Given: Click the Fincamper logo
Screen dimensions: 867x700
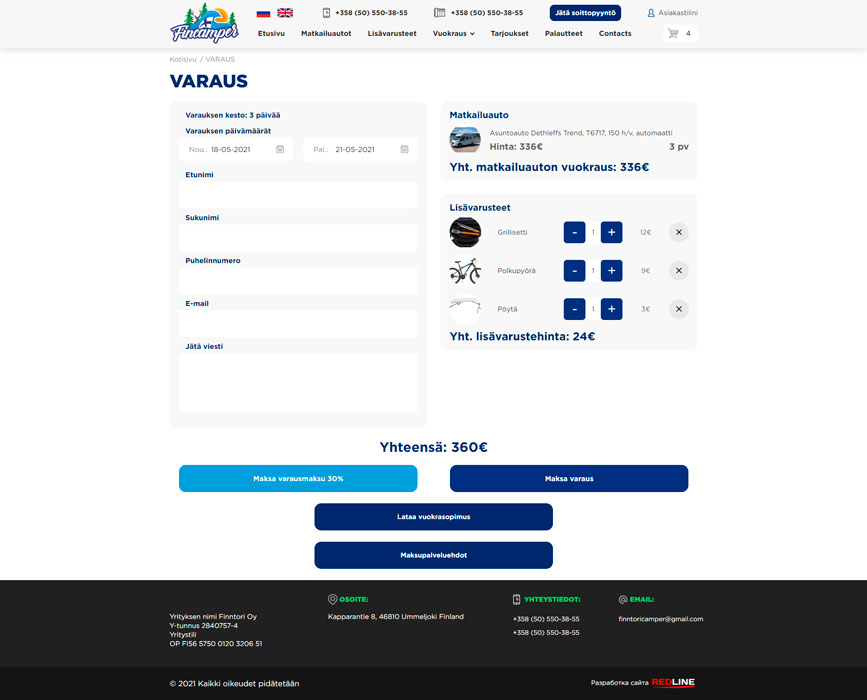Looking at the screenshot, I should tap(204, 22).
